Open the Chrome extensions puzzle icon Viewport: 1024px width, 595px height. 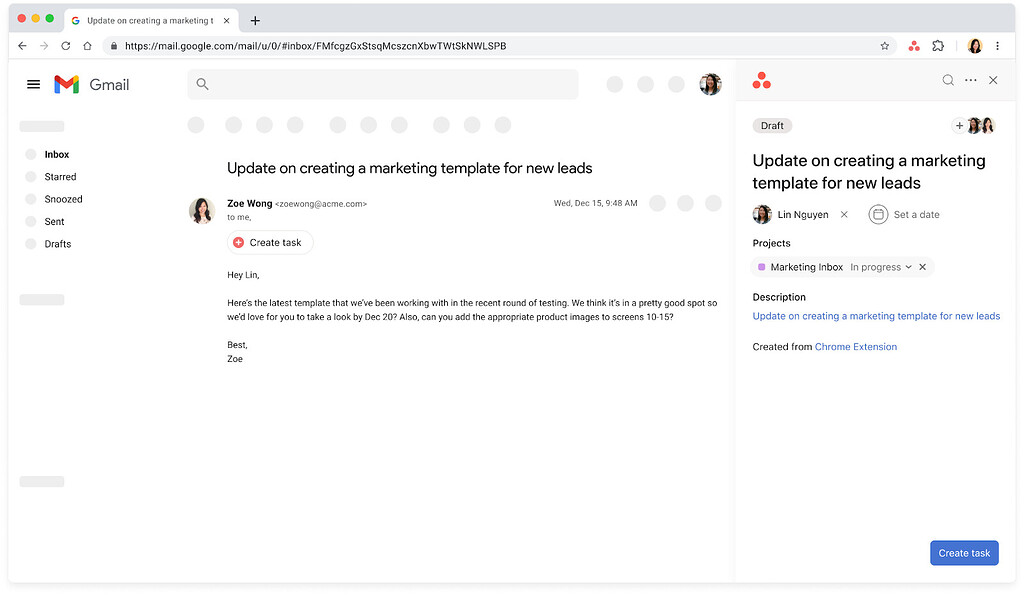[x=938, y=45]
